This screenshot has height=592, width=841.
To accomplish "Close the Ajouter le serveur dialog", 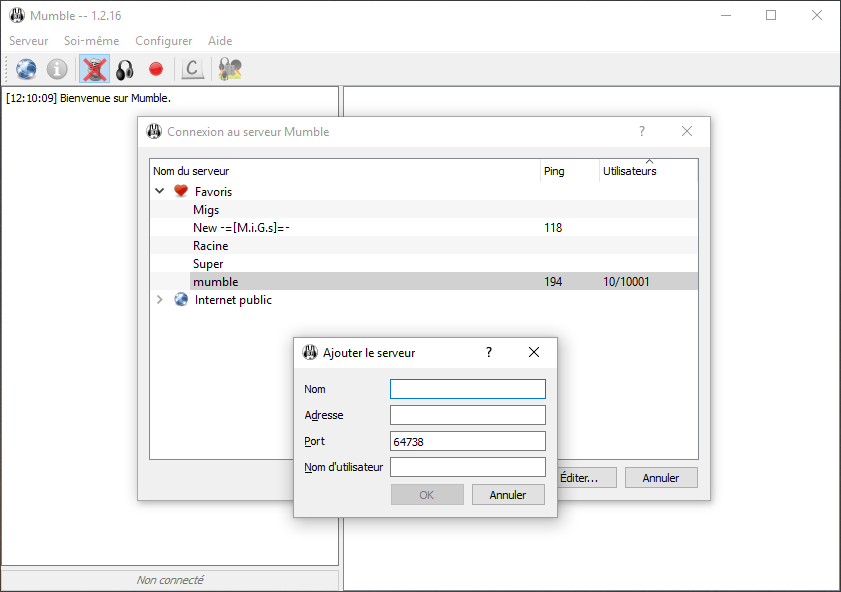I will click(x=534, y=352).
